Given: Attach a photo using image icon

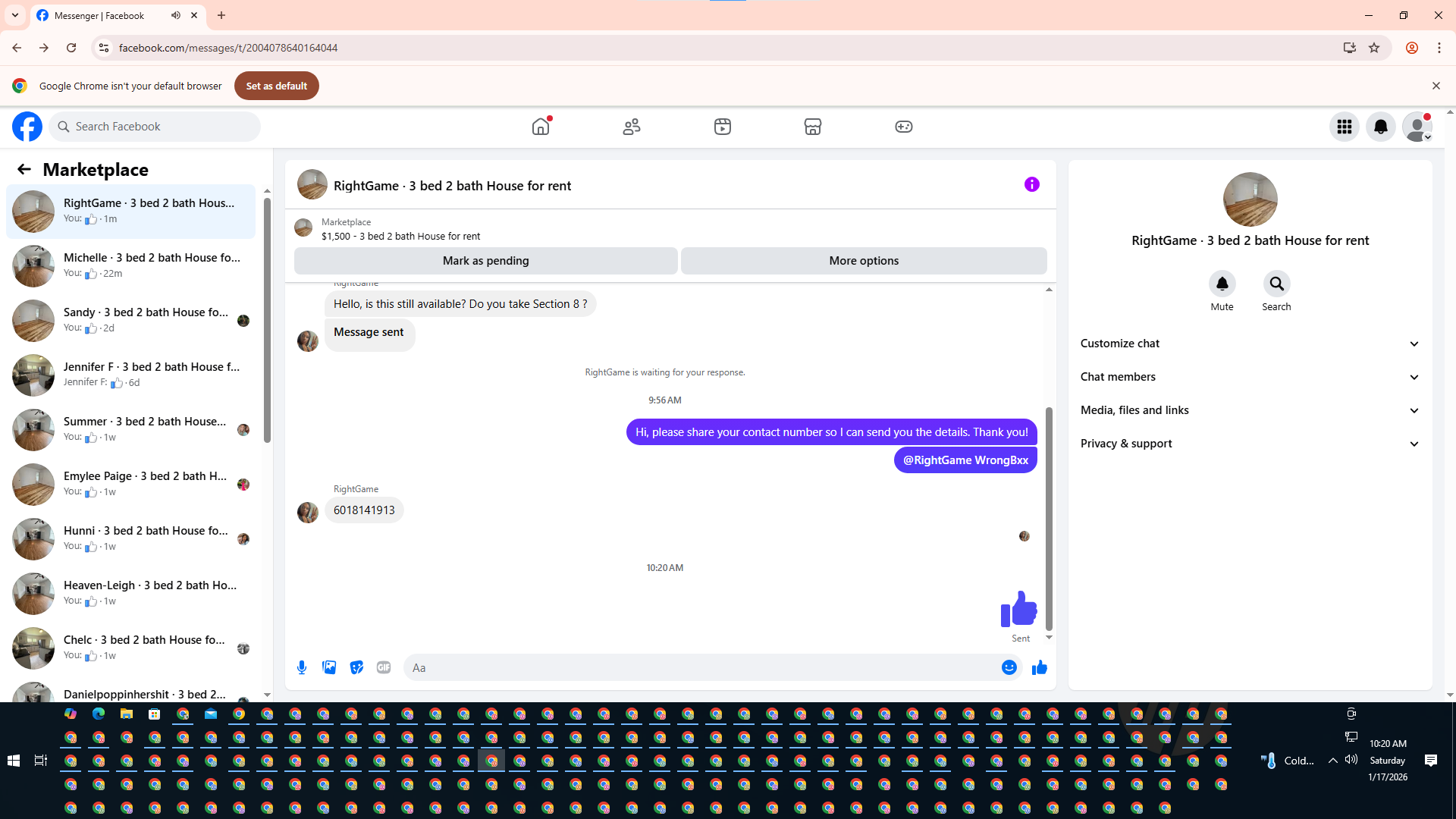Looking at the screenshot, I should pos(329,667).
